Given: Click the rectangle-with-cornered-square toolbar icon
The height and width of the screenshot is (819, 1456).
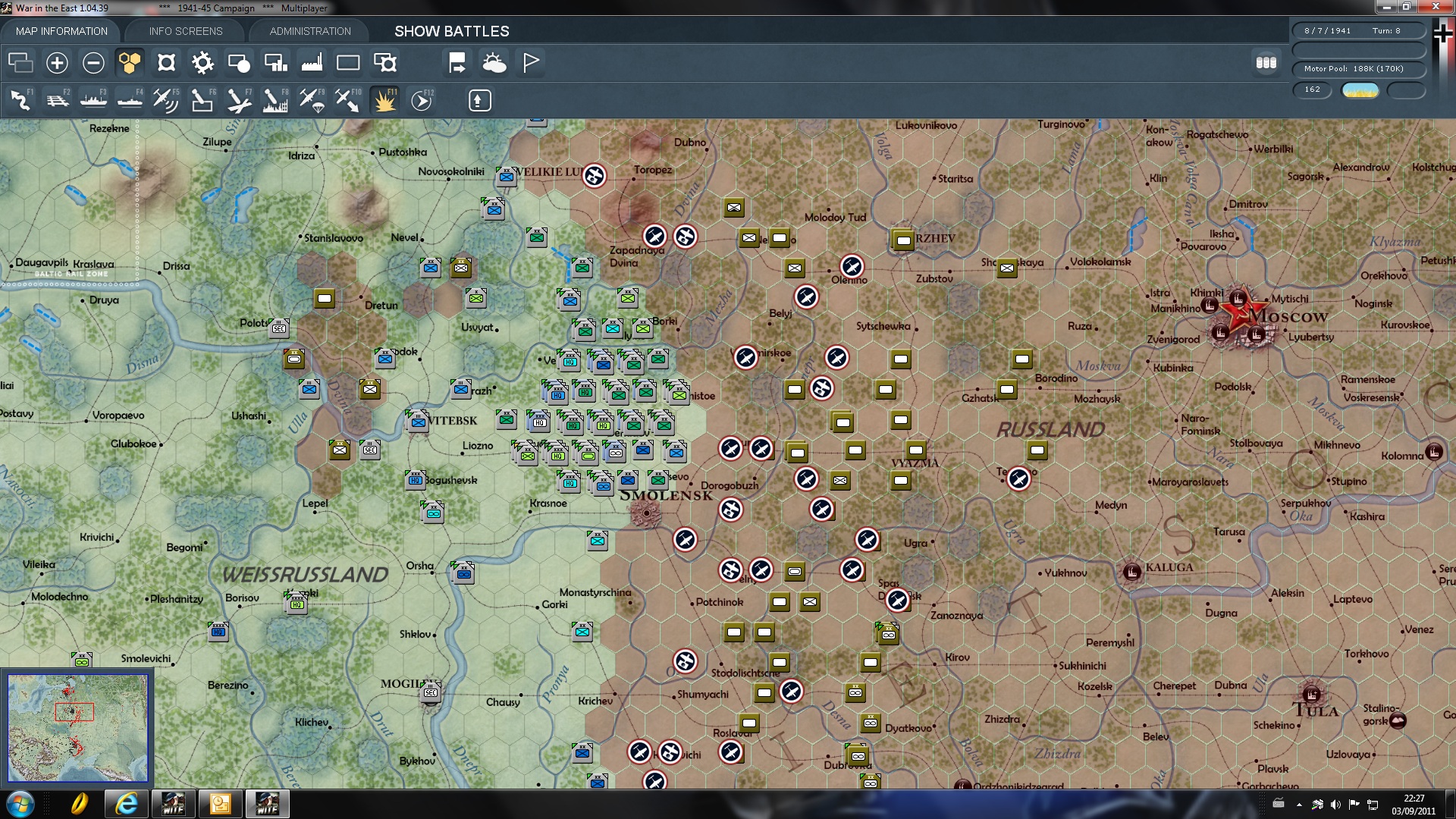Looking at the screenshot, I should tap(384, 62).
